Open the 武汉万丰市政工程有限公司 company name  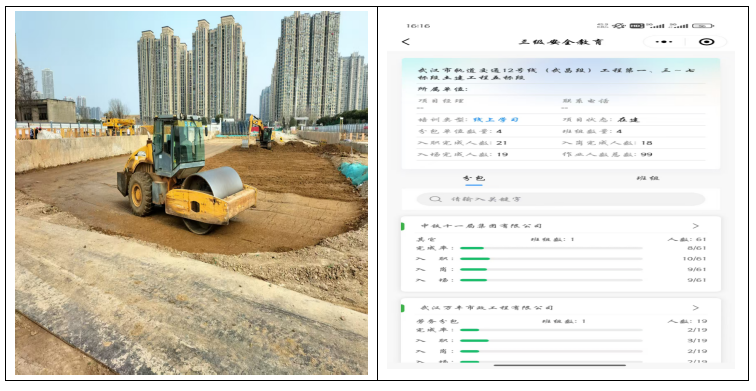pyautogui.click(x=486, y=308)
